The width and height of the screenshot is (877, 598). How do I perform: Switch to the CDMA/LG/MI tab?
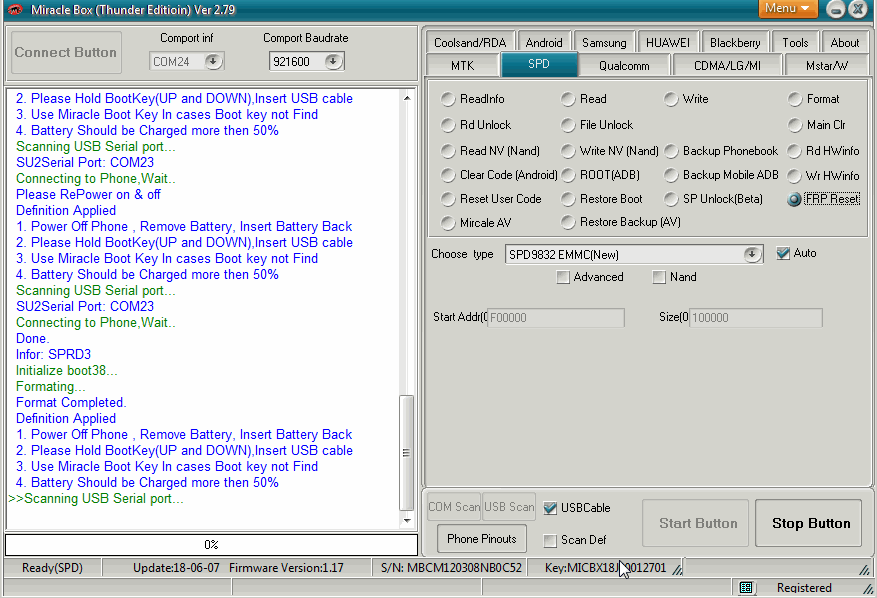(727, 65)
